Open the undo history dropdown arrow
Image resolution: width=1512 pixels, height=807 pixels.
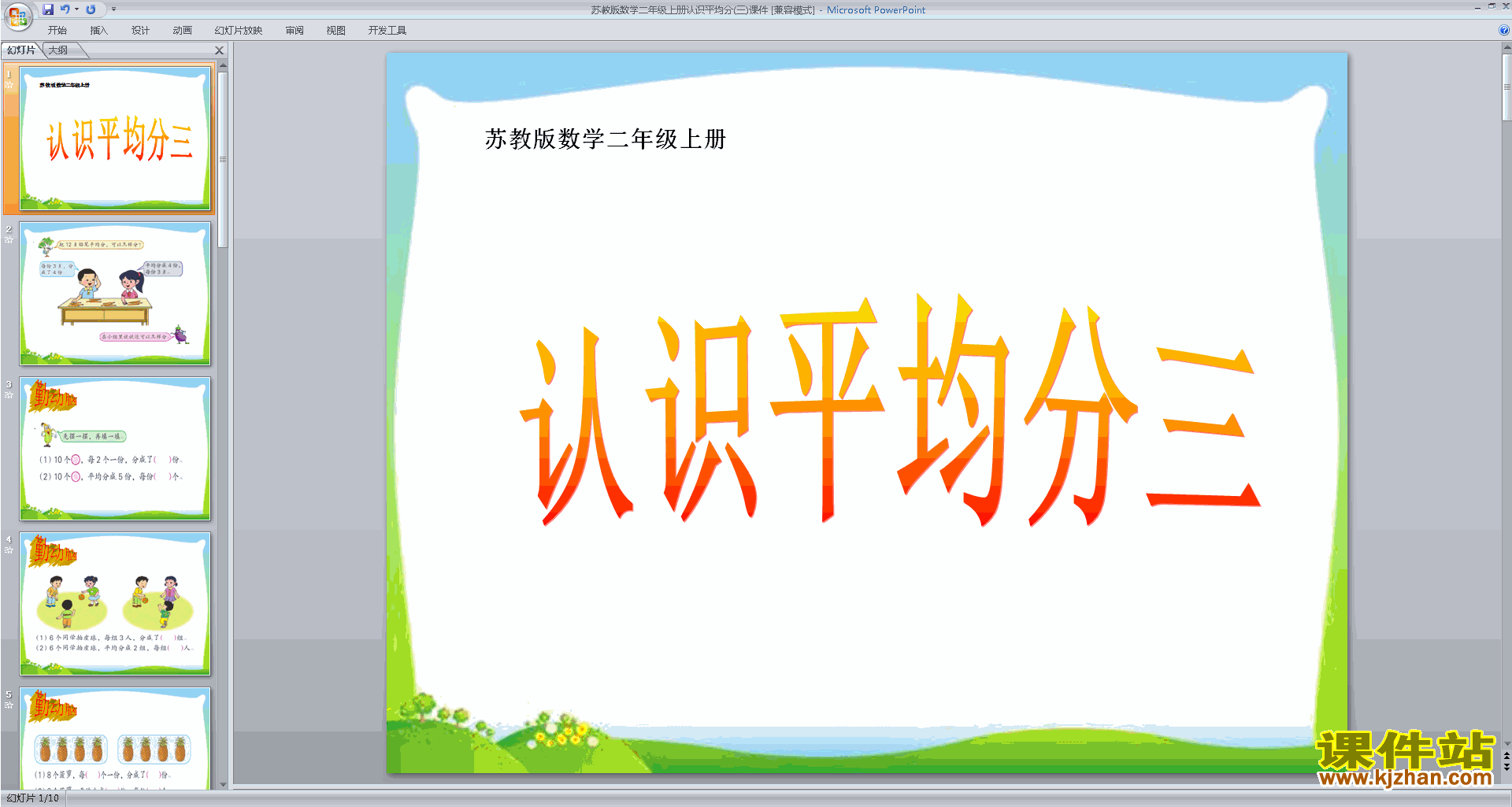pyautogui.click(x=76, y=9)
